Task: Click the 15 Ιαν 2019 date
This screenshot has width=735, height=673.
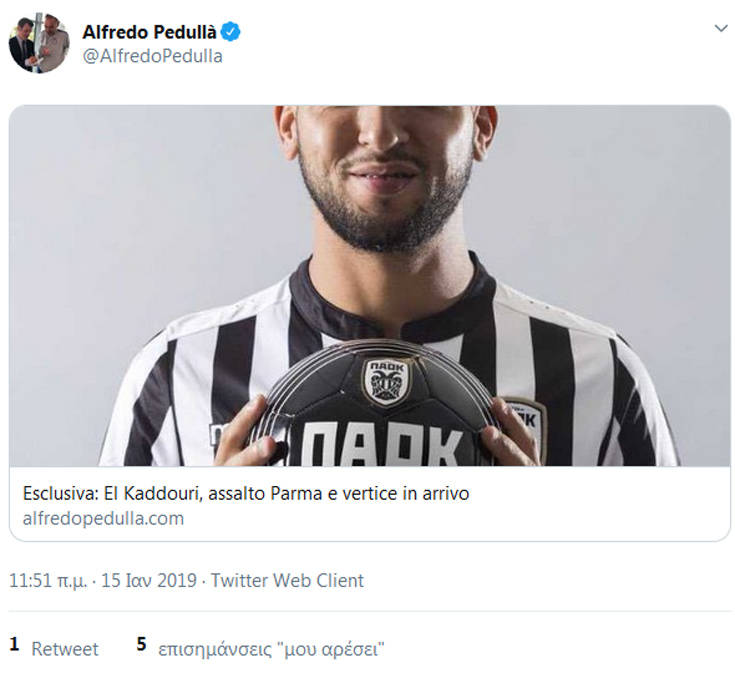Action: tap(147, 580)
